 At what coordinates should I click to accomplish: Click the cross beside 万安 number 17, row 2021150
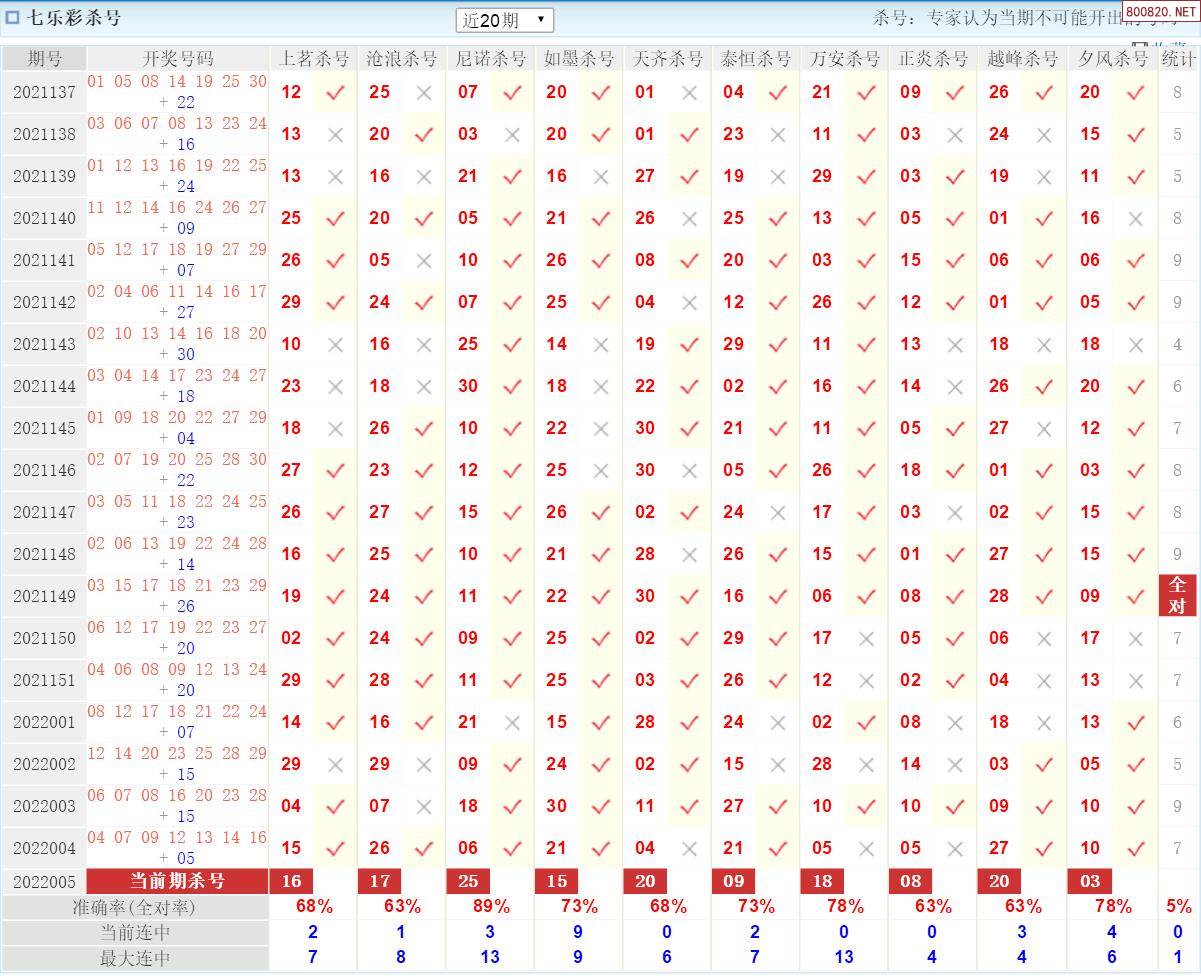tap(866, 638)
